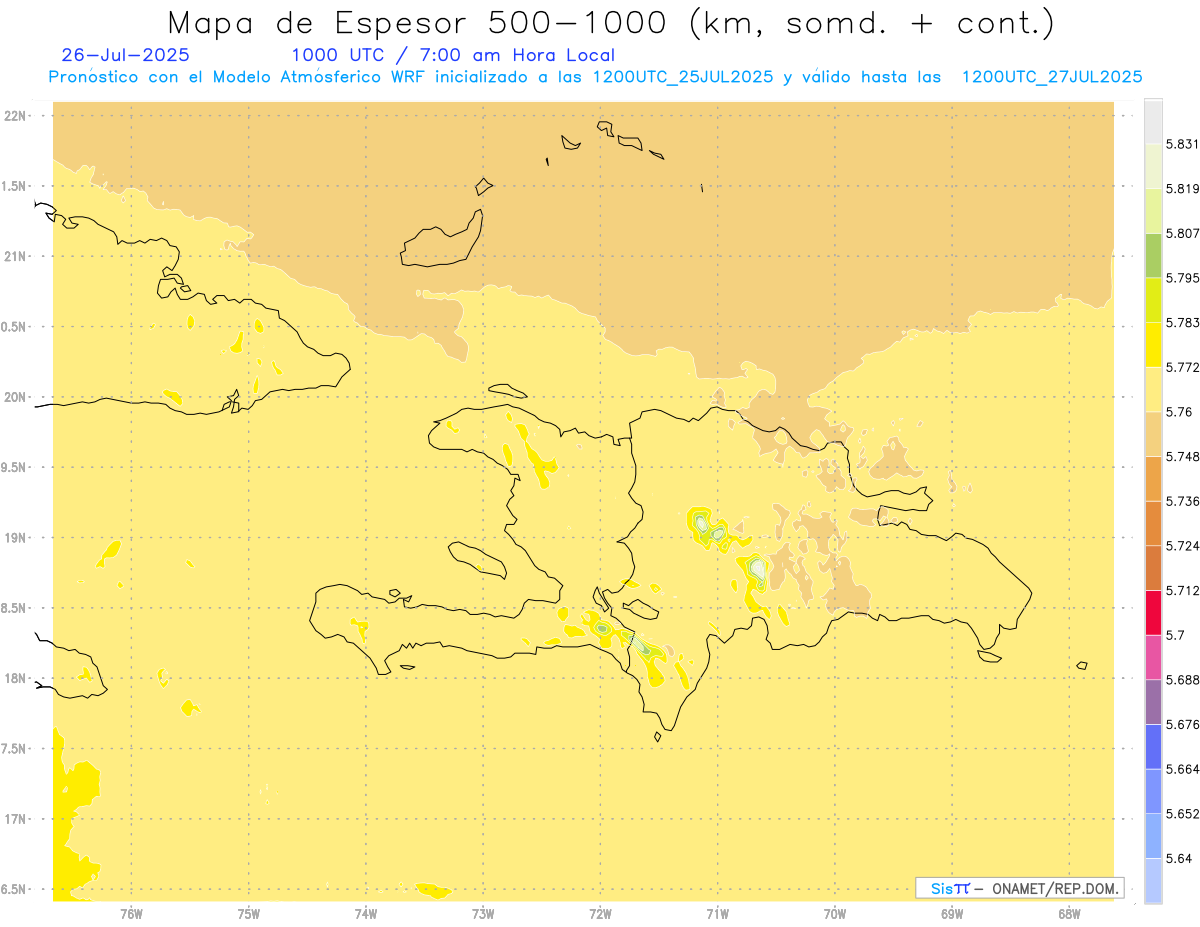Click legend value 5.76
1200x927 pixels.
click(x=1179, y=412)
